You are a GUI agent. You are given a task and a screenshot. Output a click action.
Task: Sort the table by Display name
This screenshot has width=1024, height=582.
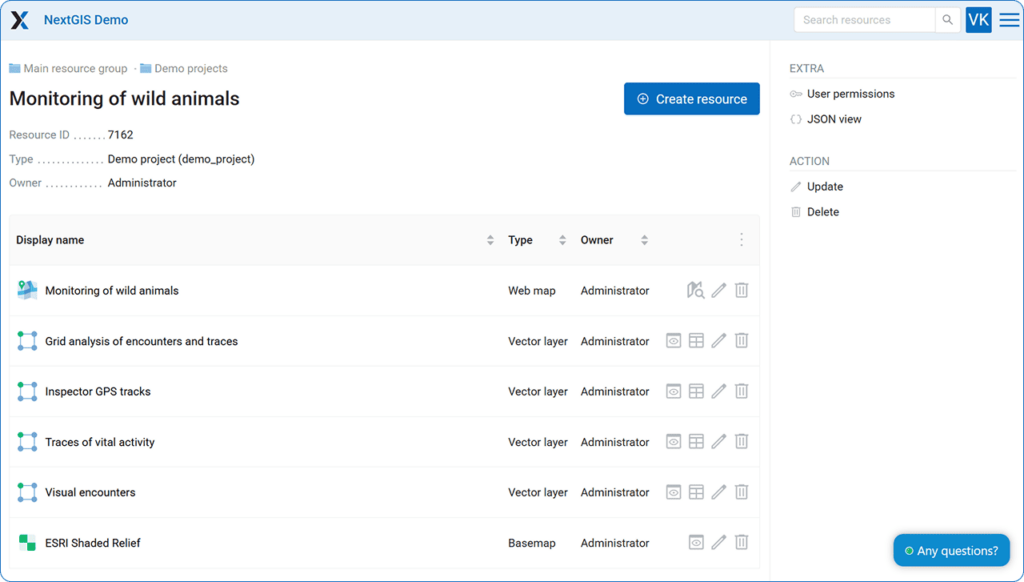490,240
